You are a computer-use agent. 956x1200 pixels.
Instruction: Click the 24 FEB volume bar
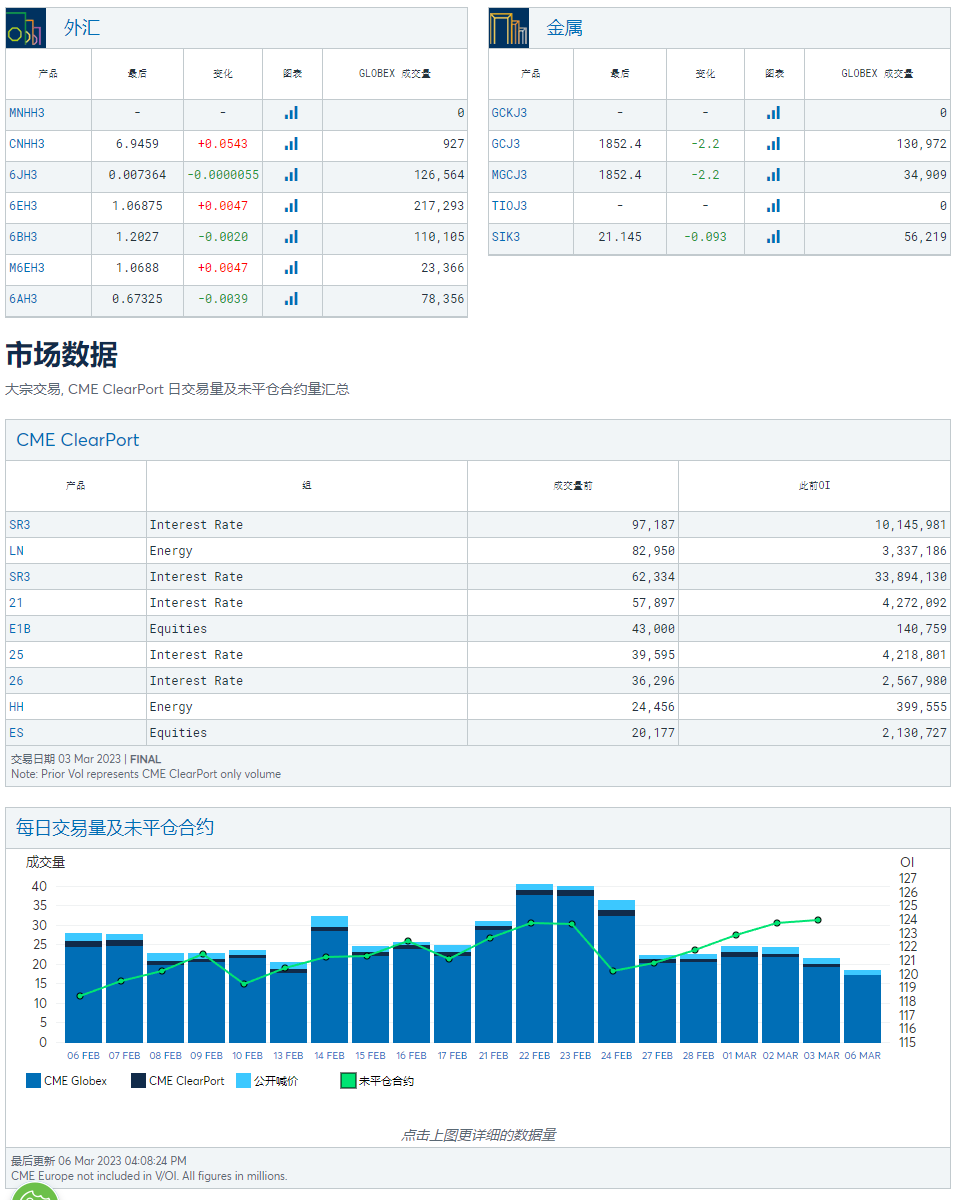point(616,971)
